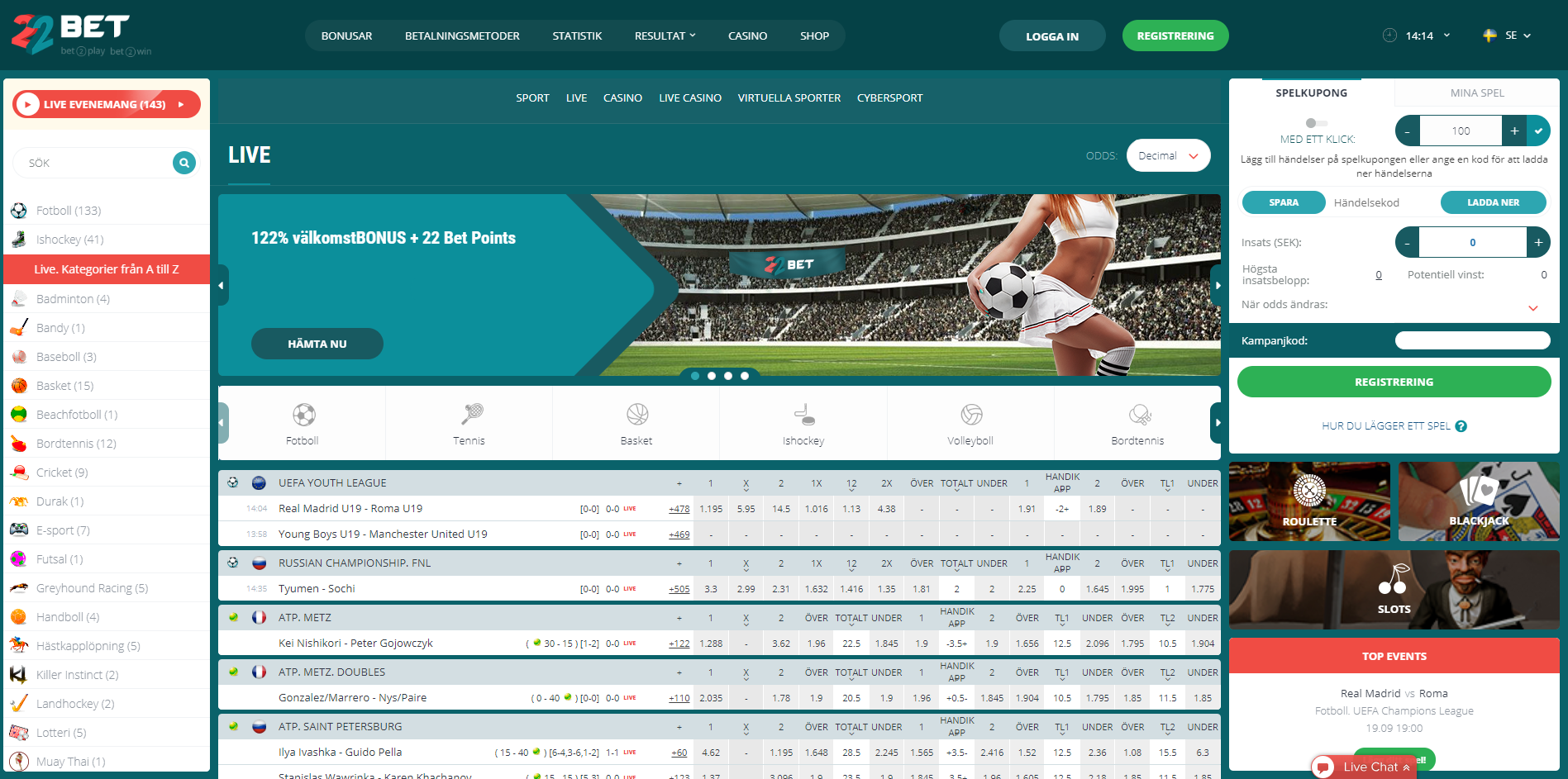This screenshot has width=1568, height=779.
Task: Click the soccer ball icon in UEFA Youth League header
Action: point(233,482)
